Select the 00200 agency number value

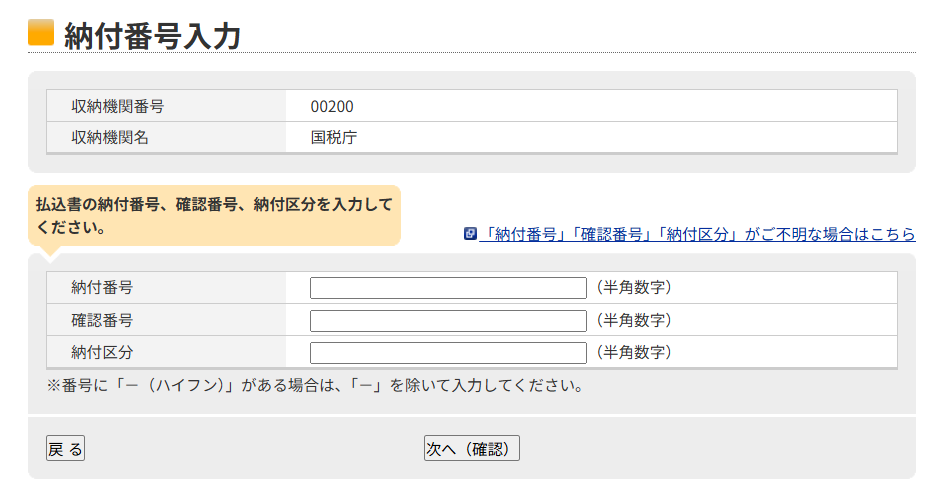pyautogui.click(x=332, y=106)
